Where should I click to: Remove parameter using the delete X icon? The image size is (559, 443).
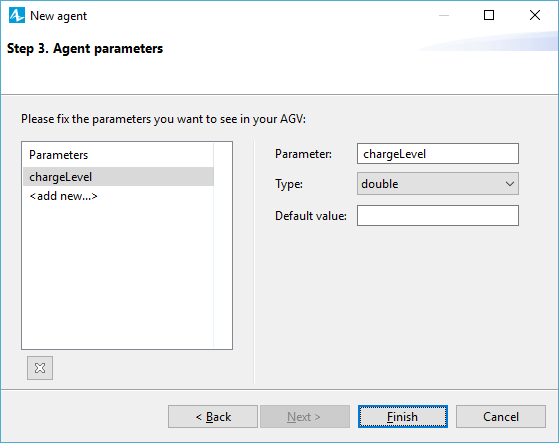pos(40,368)
